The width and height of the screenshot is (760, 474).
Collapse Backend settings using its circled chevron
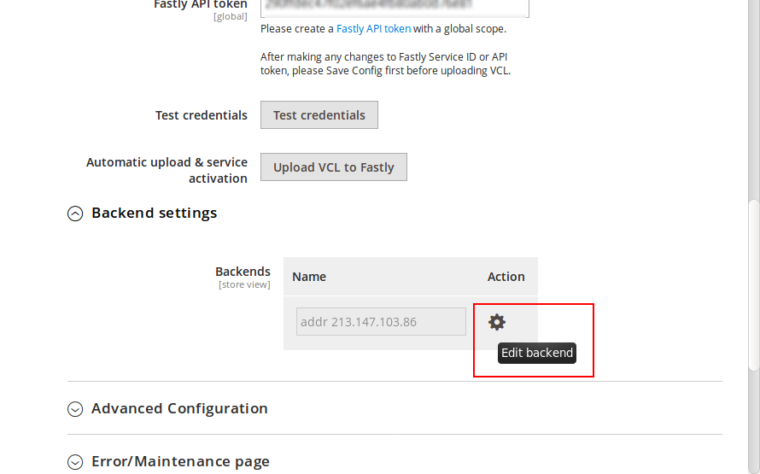click(x=75, y=213)
